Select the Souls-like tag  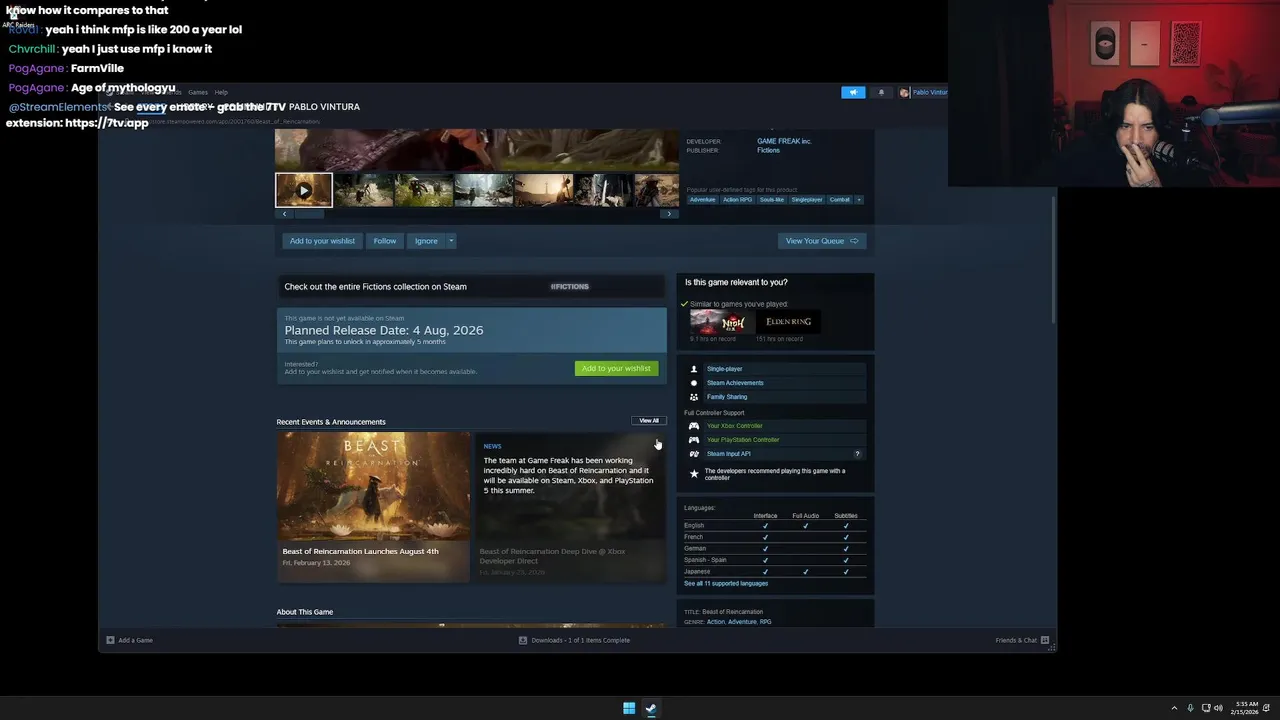(x=772, y=200)
